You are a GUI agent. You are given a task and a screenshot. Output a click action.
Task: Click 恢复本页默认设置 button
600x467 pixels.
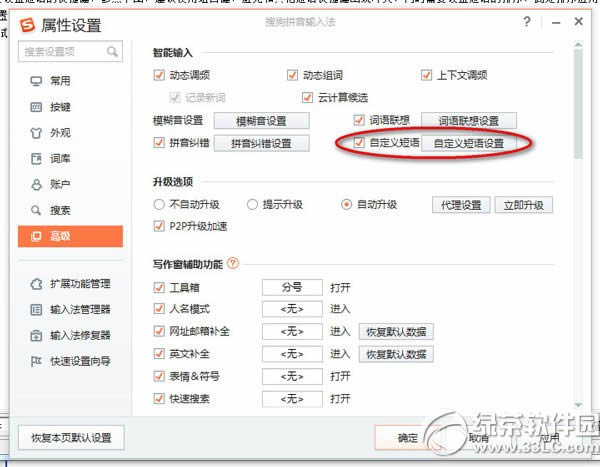71,438
